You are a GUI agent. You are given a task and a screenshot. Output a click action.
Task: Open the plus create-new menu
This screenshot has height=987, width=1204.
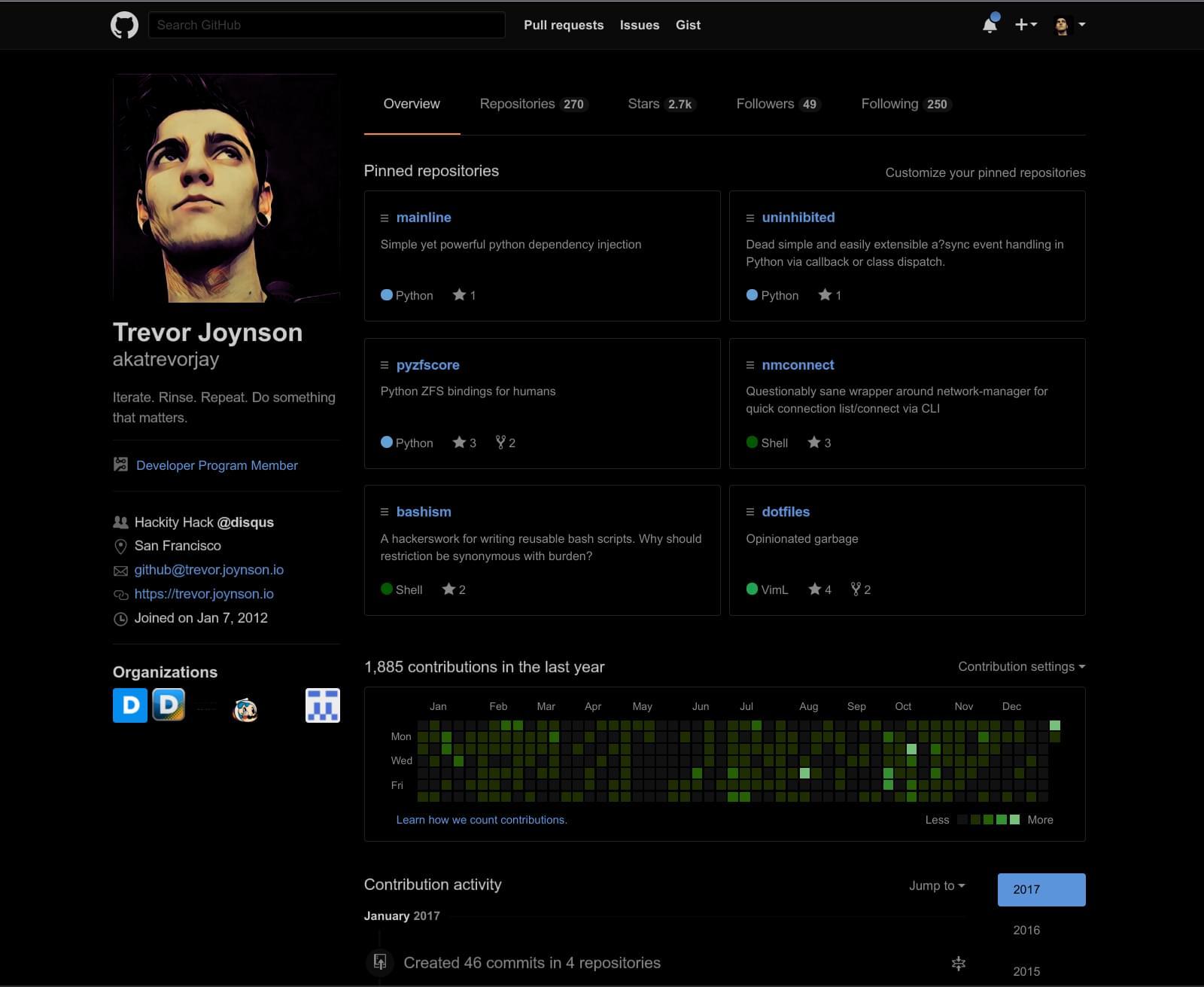1026,25
